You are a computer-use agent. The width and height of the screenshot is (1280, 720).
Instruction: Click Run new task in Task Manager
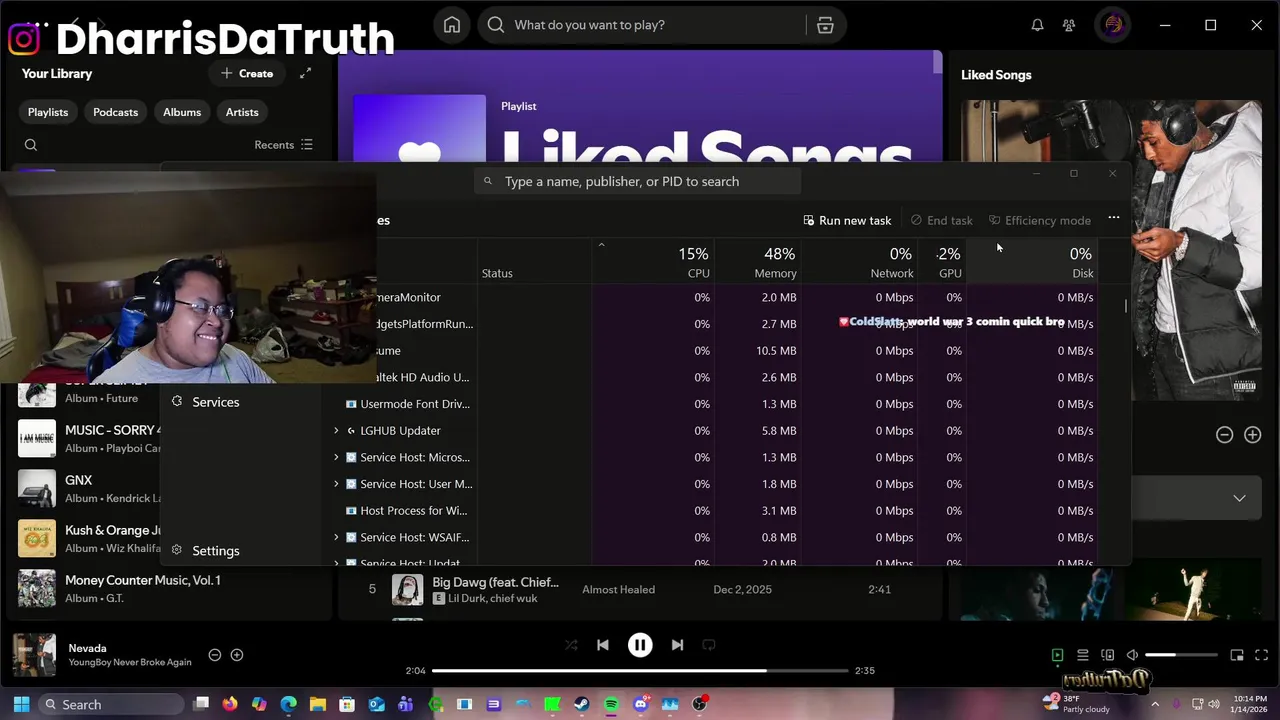click(847, 220)
